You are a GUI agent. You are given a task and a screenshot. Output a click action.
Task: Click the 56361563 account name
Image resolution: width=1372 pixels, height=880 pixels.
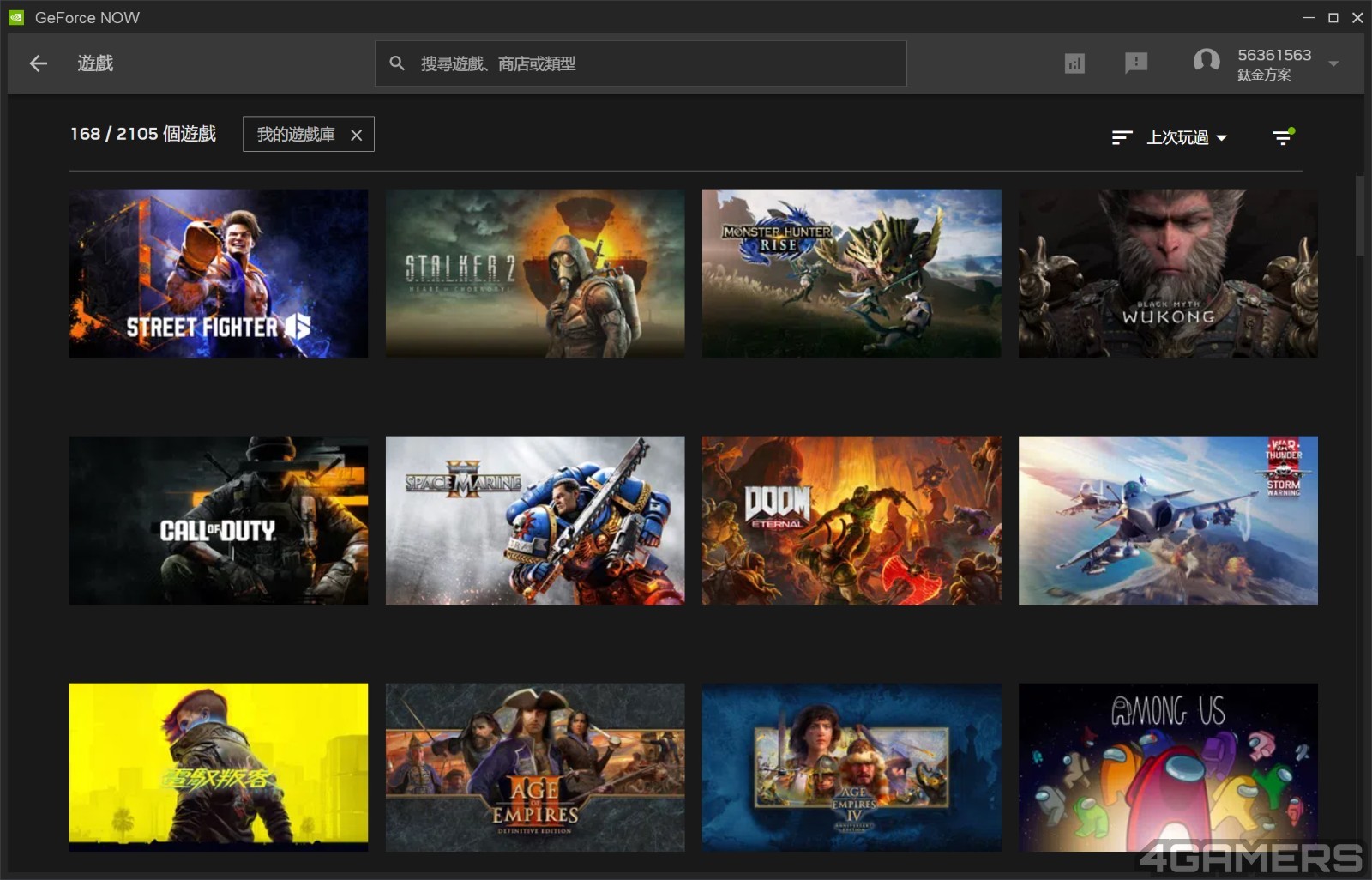point(1274,55)
